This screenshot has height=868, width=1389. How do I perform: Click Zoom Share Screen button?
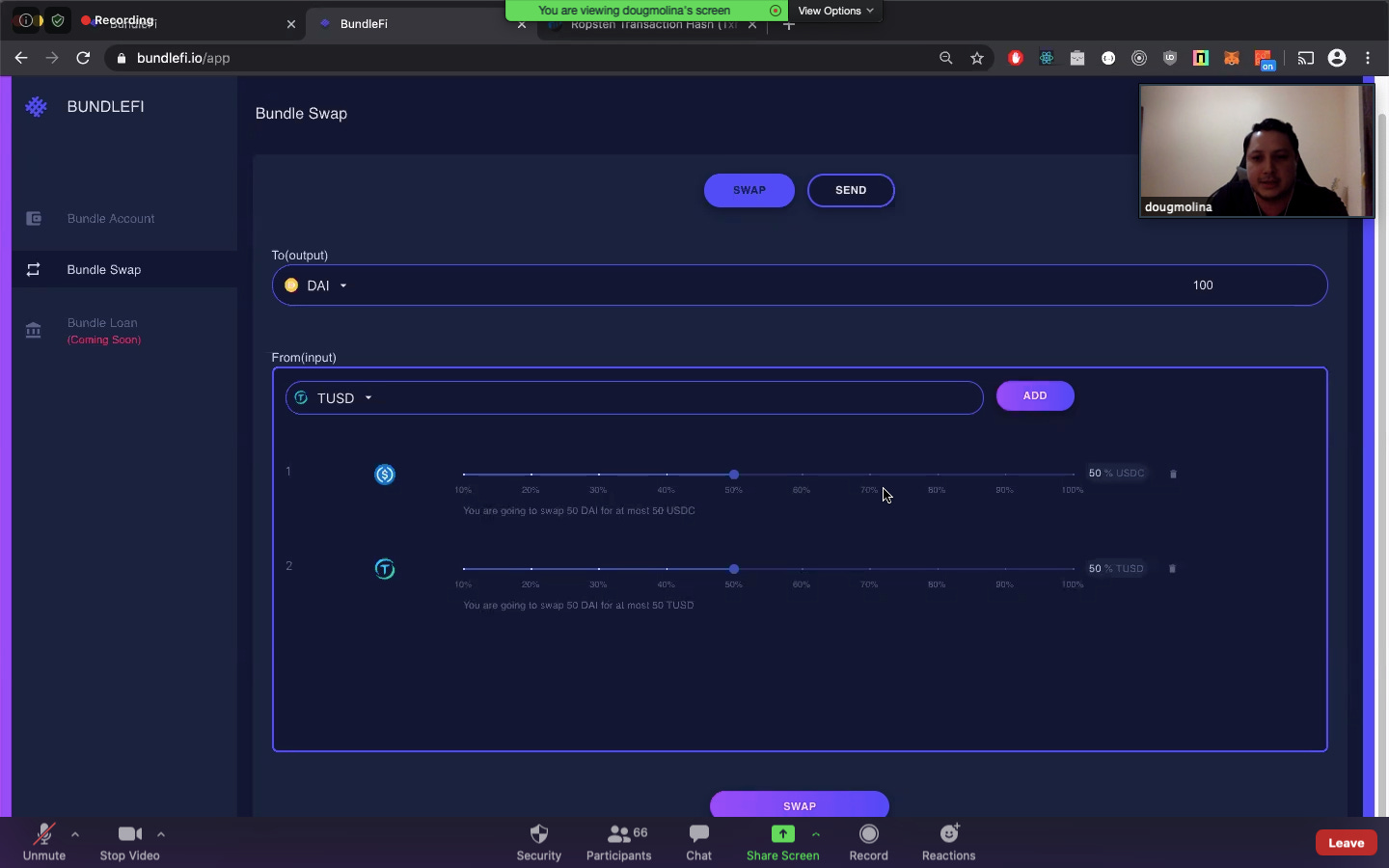click(x=782, y=842)
